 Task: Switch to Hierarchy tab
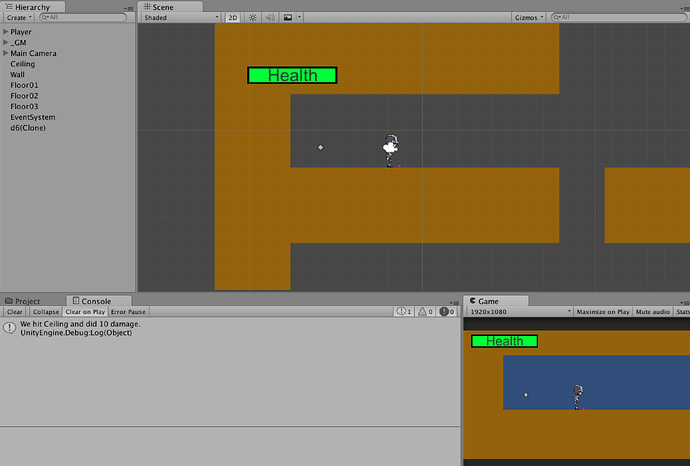click(x=33, y=7)
